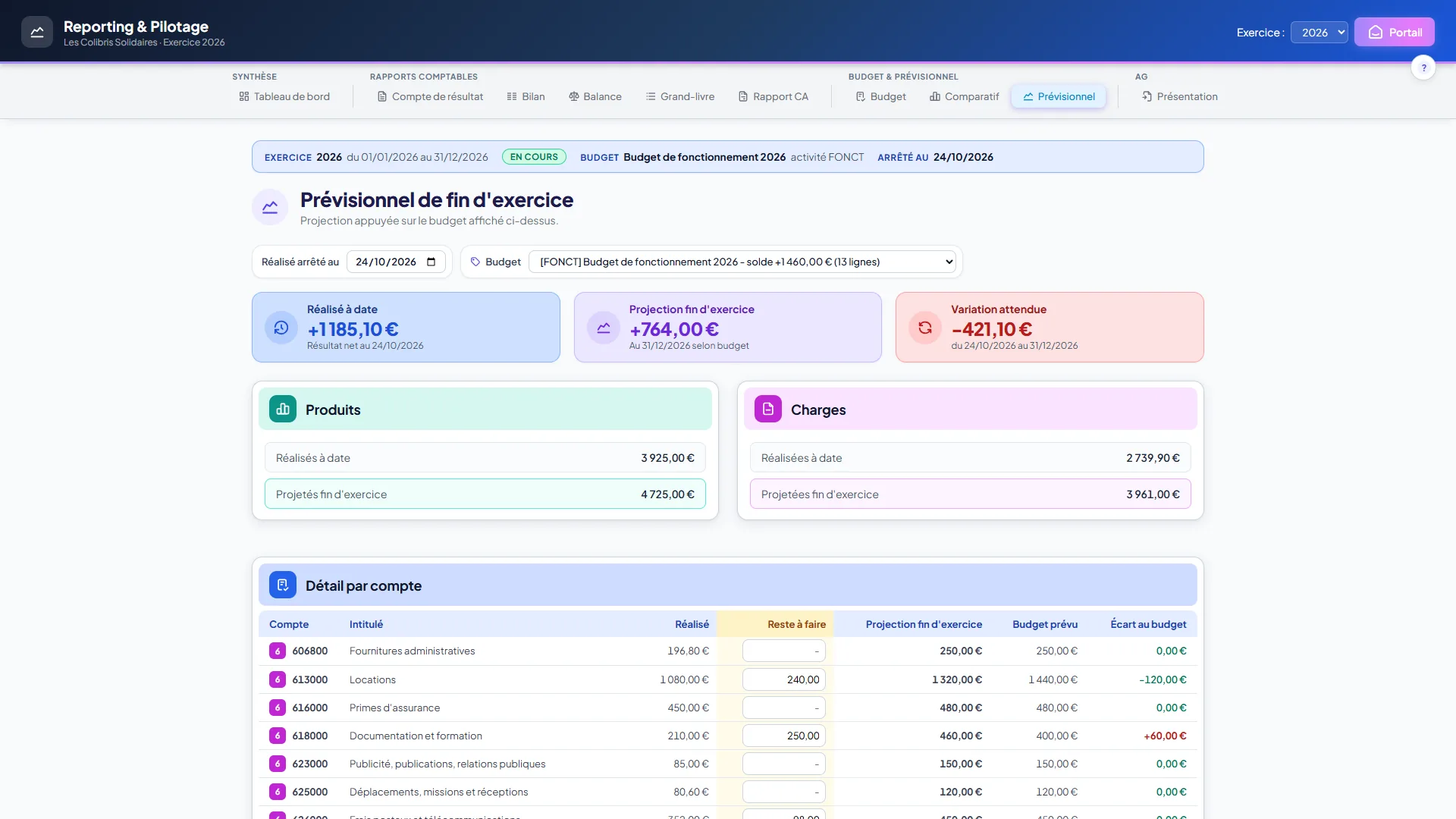Open the Comparatif tab
1456x819 pixels.
coord(965,96)
